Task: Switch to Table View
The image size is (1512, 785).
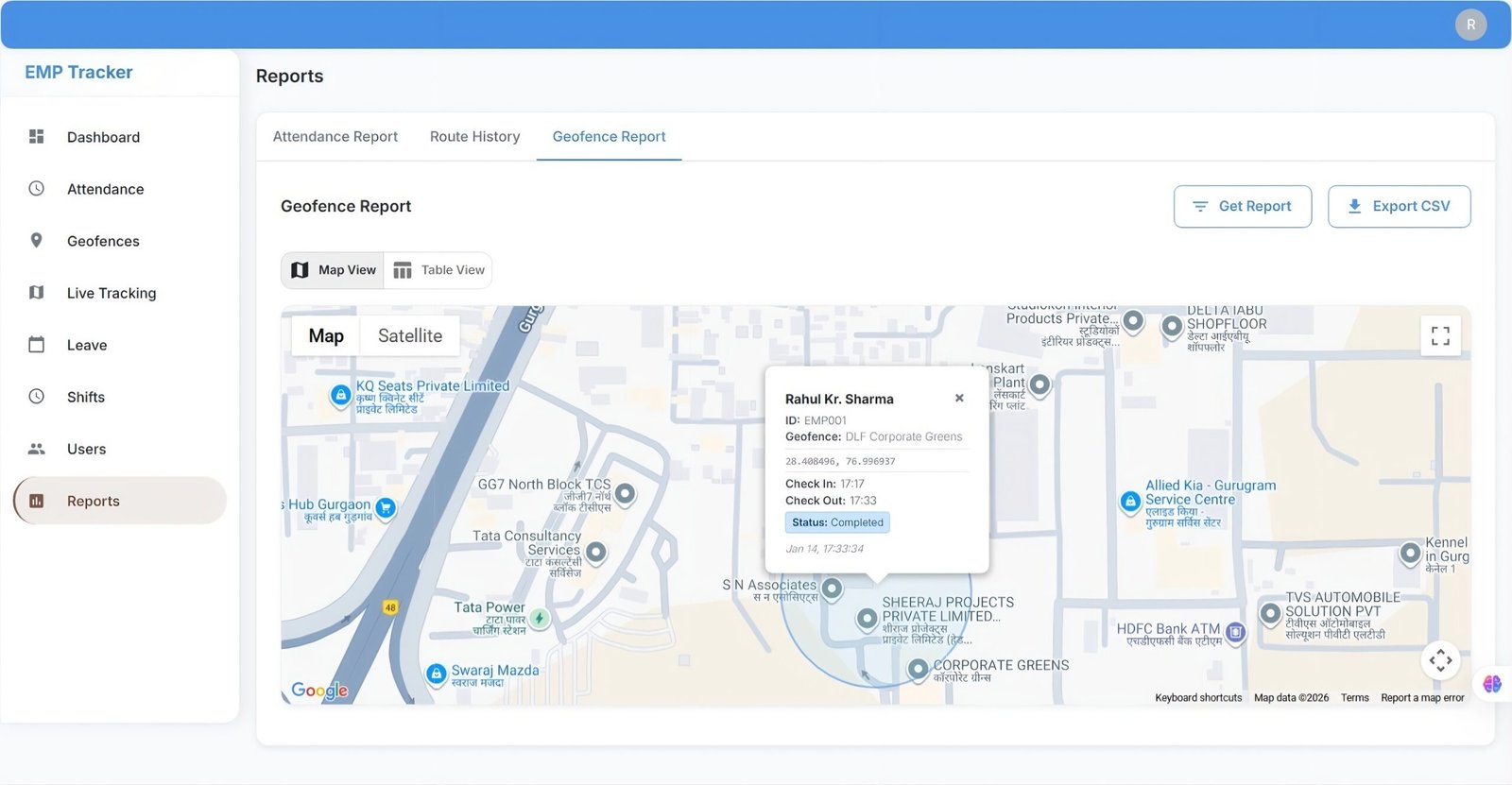Action: 438,270
